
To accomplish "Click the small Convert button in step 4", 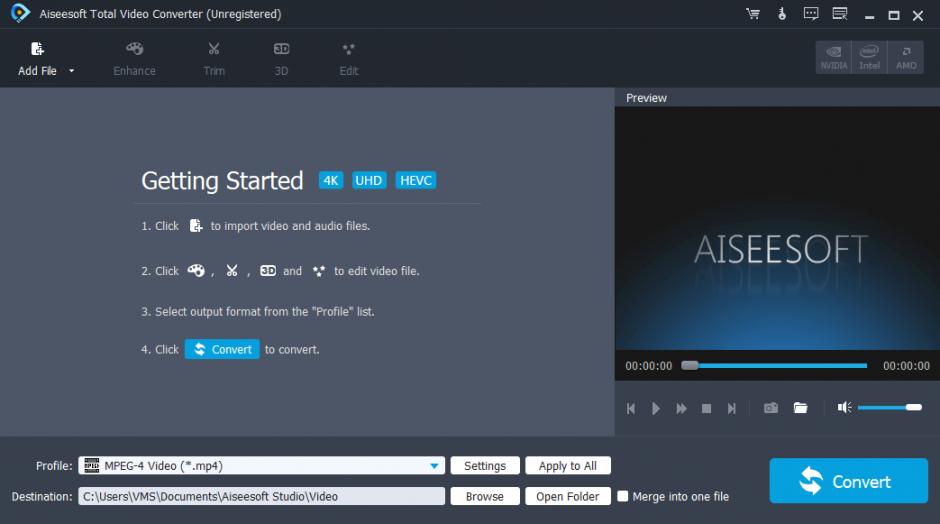I will (222, 350).
